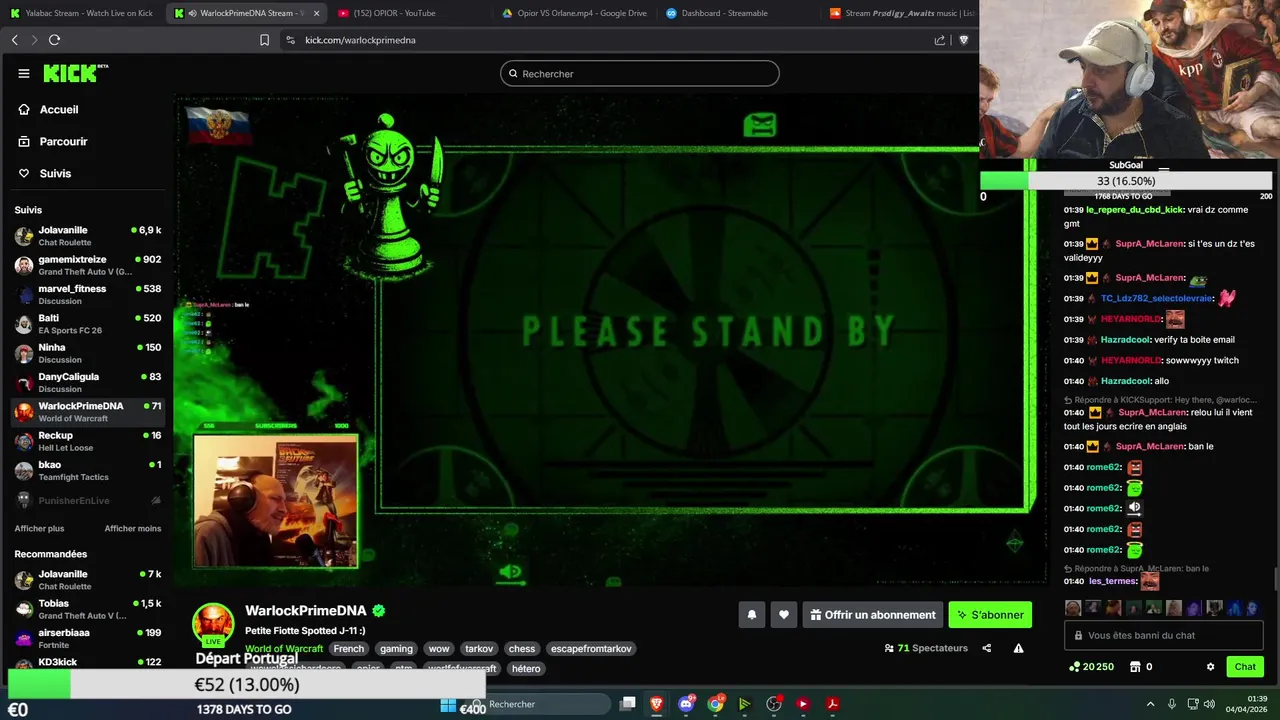This screenshot has width=1280, height=720.
Task: Open Brave shields icon in the address bar
Action: [964, 40]
